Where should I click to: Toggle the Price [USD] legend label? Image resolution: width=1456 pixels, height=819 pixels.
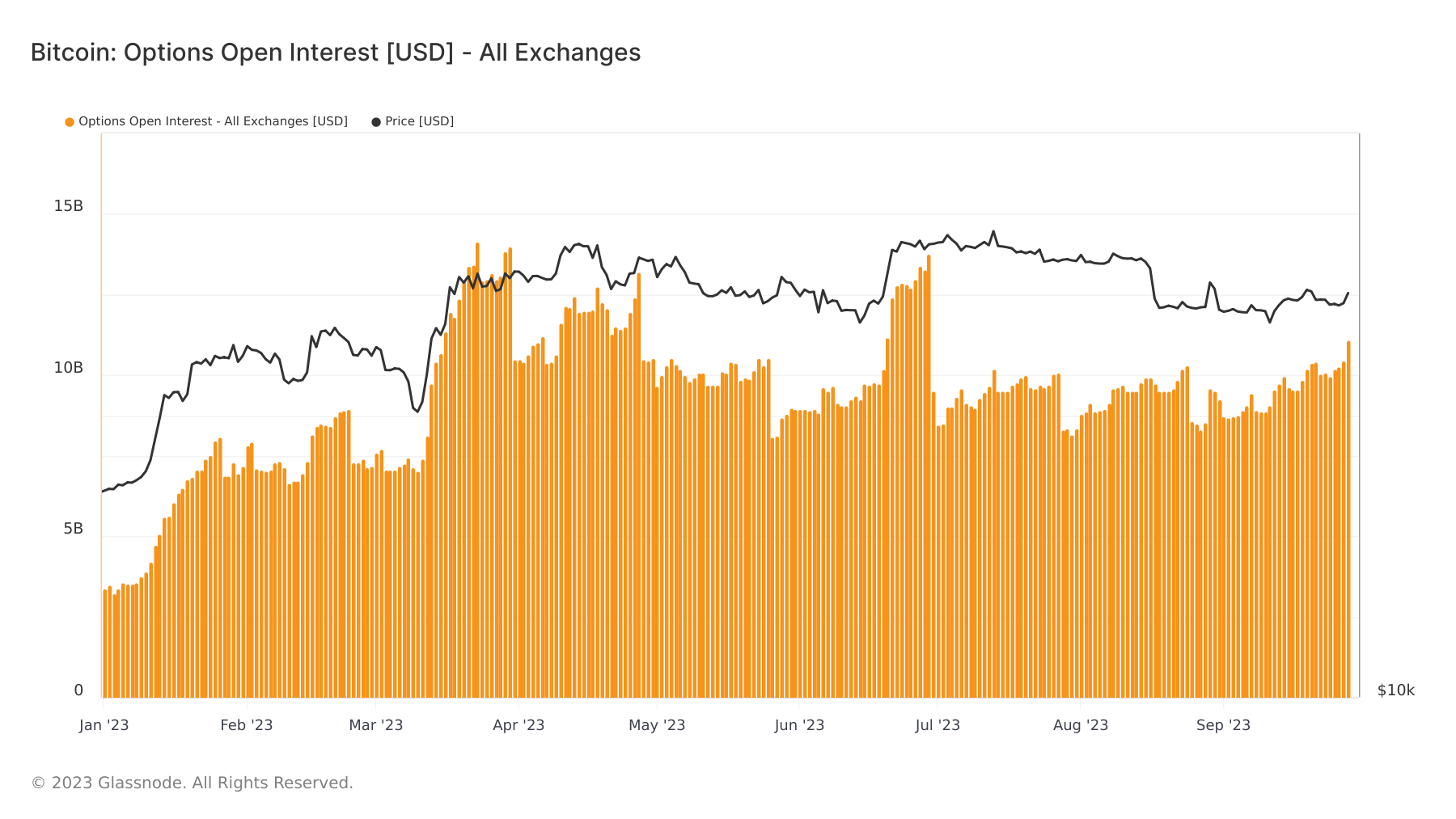click(419, 121)
